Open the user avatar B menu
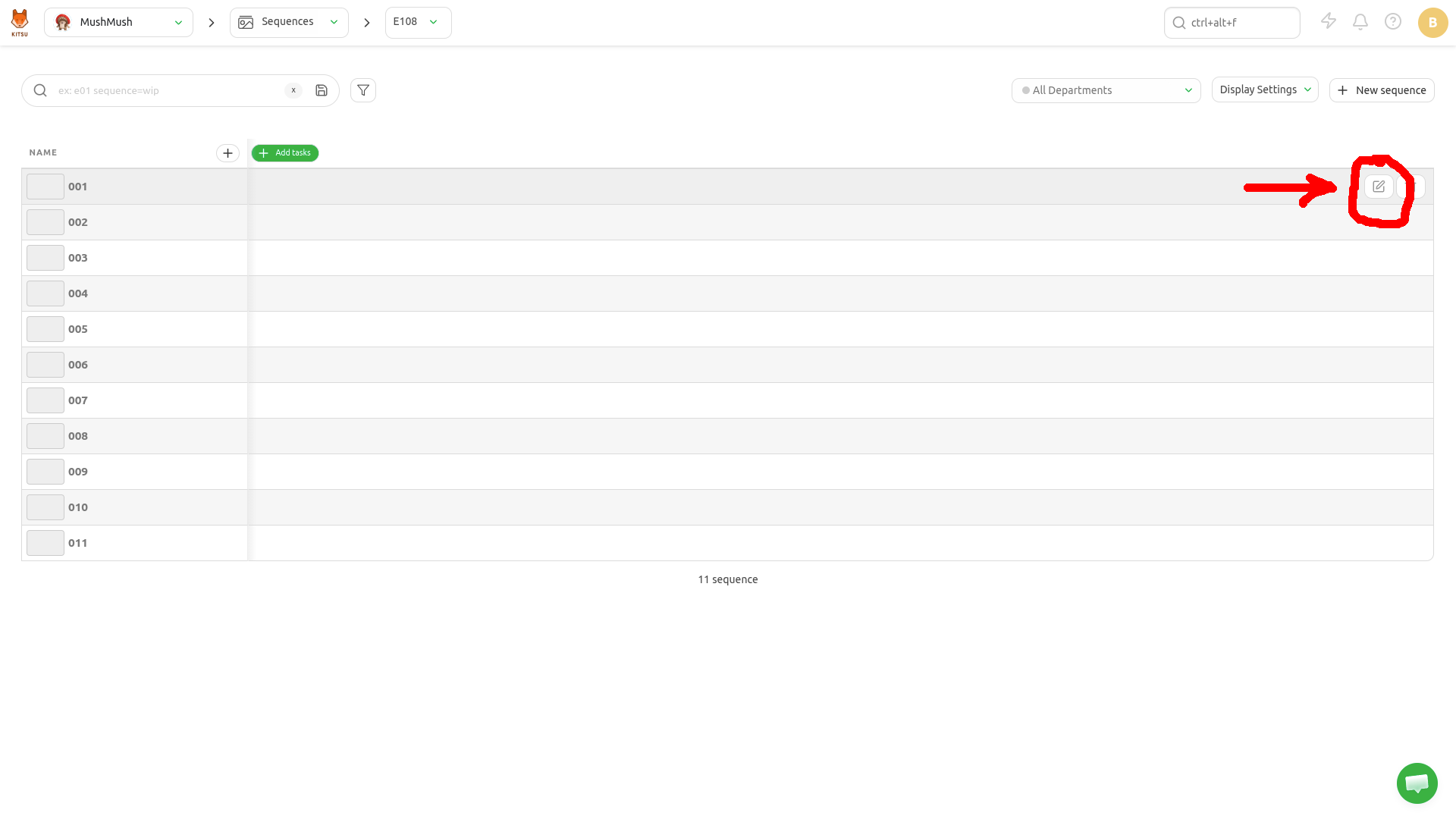 coord(1432,23)
